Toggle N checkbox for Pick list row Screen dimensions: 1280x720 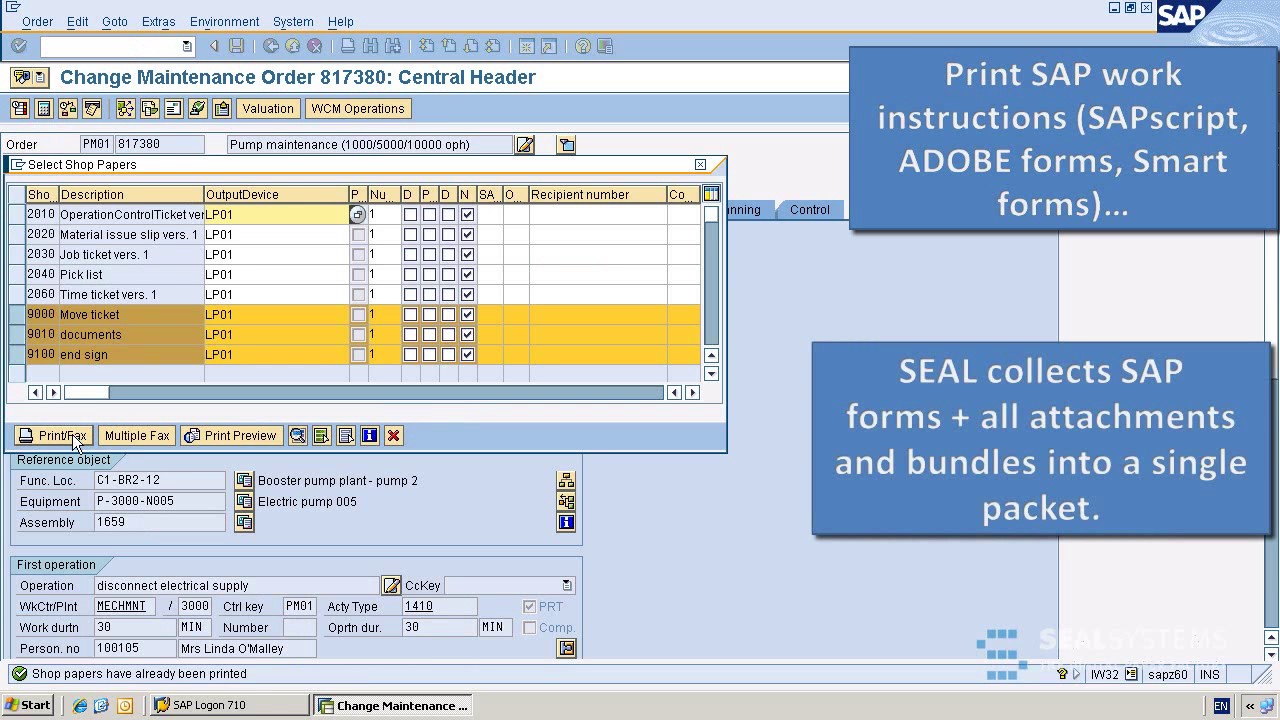(x=467, y=274)
